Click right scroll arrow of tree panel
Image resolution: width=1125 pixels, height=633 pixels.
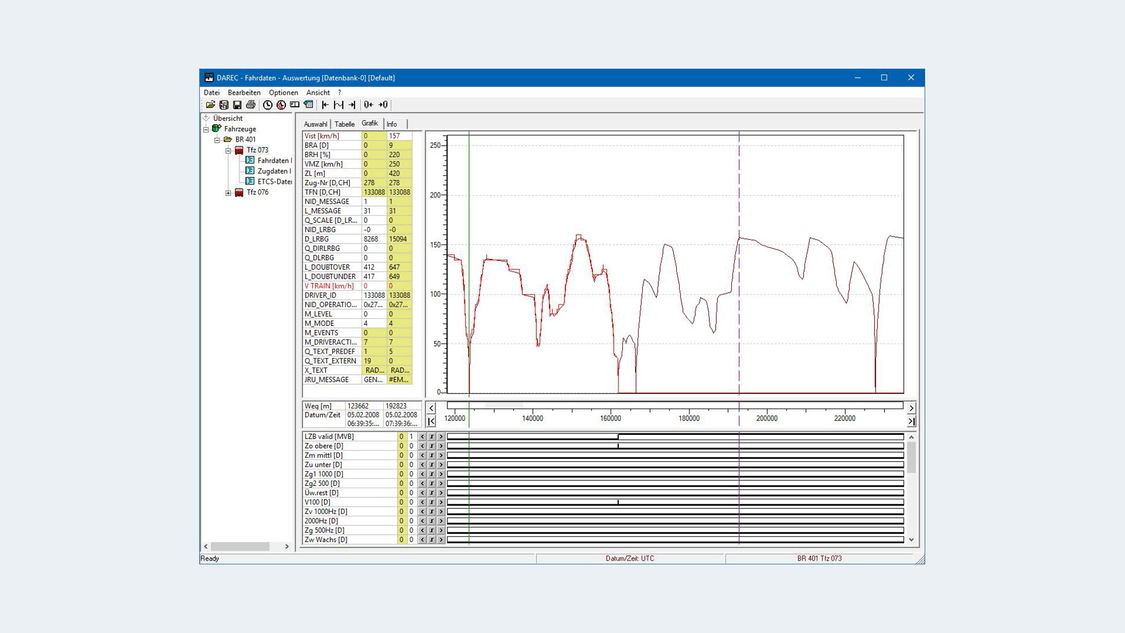[x=287, y=546]
